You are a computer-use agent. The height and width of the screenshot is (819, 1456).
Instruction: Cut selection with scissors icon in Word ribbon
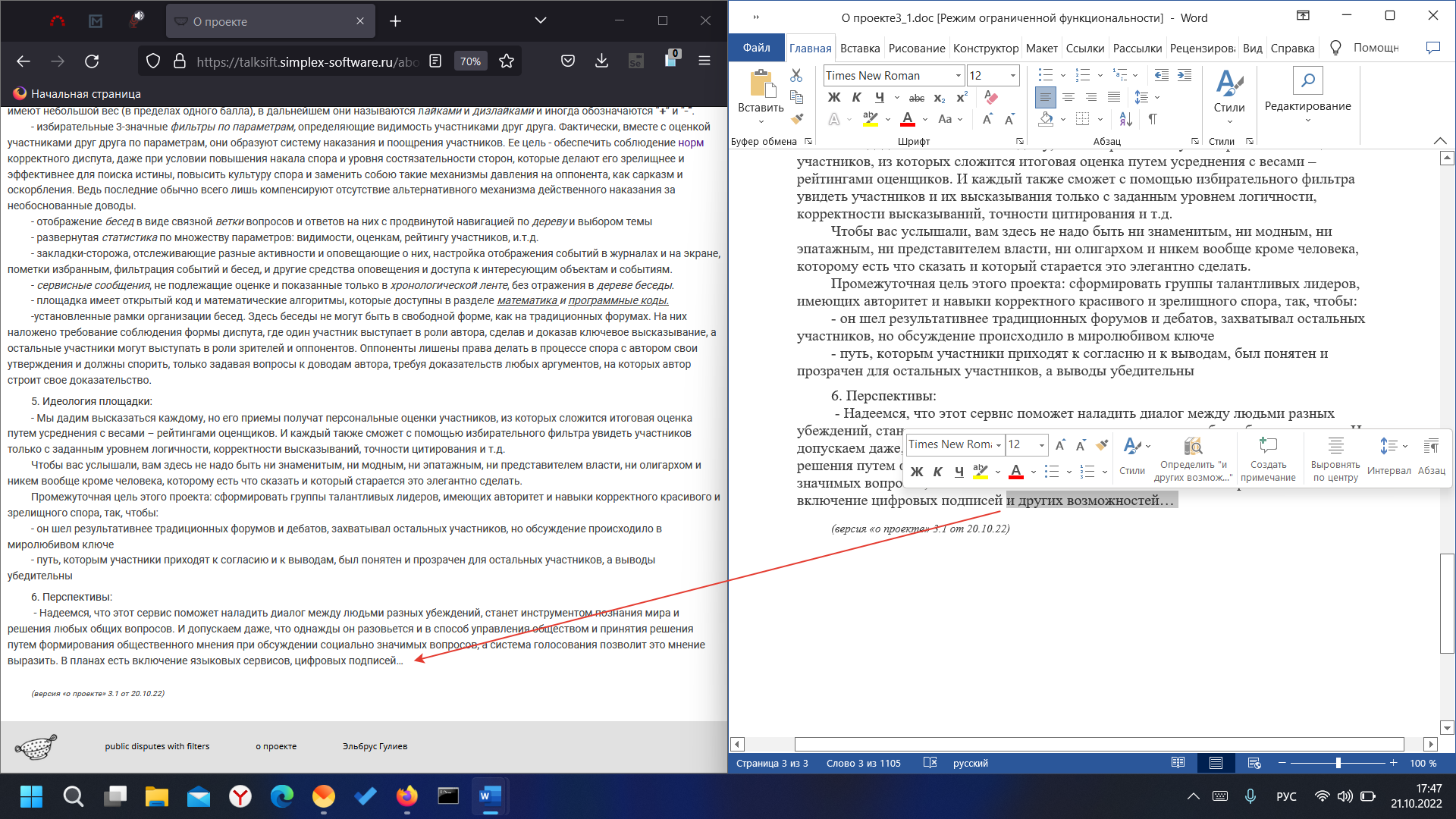pyautogui.click(x=796, y=75)
